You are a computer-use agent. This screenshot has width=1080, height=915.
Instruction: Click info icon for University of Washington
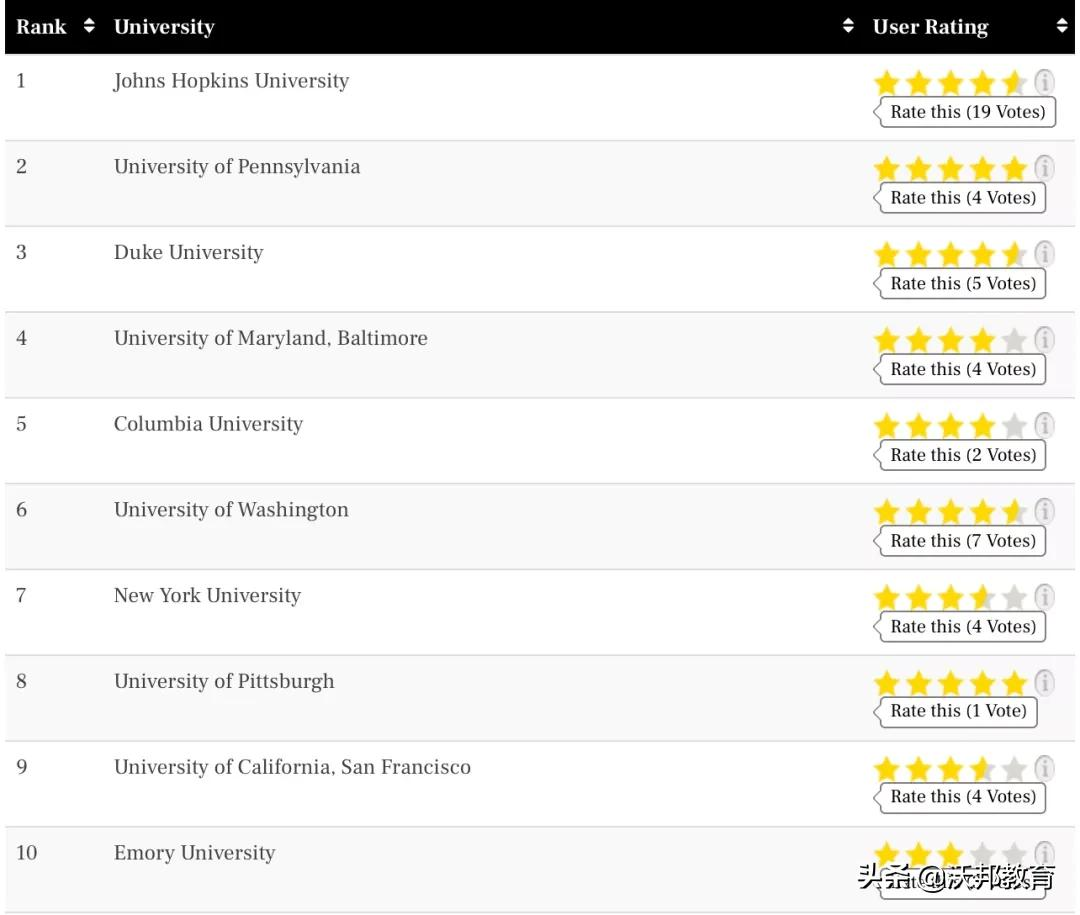click(x=1044, y=511)
